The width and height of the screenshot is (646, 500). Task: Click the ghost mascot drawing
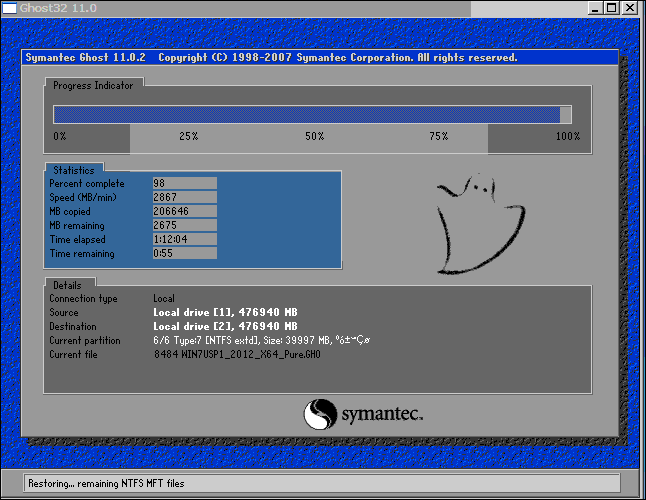coord(480,224)
